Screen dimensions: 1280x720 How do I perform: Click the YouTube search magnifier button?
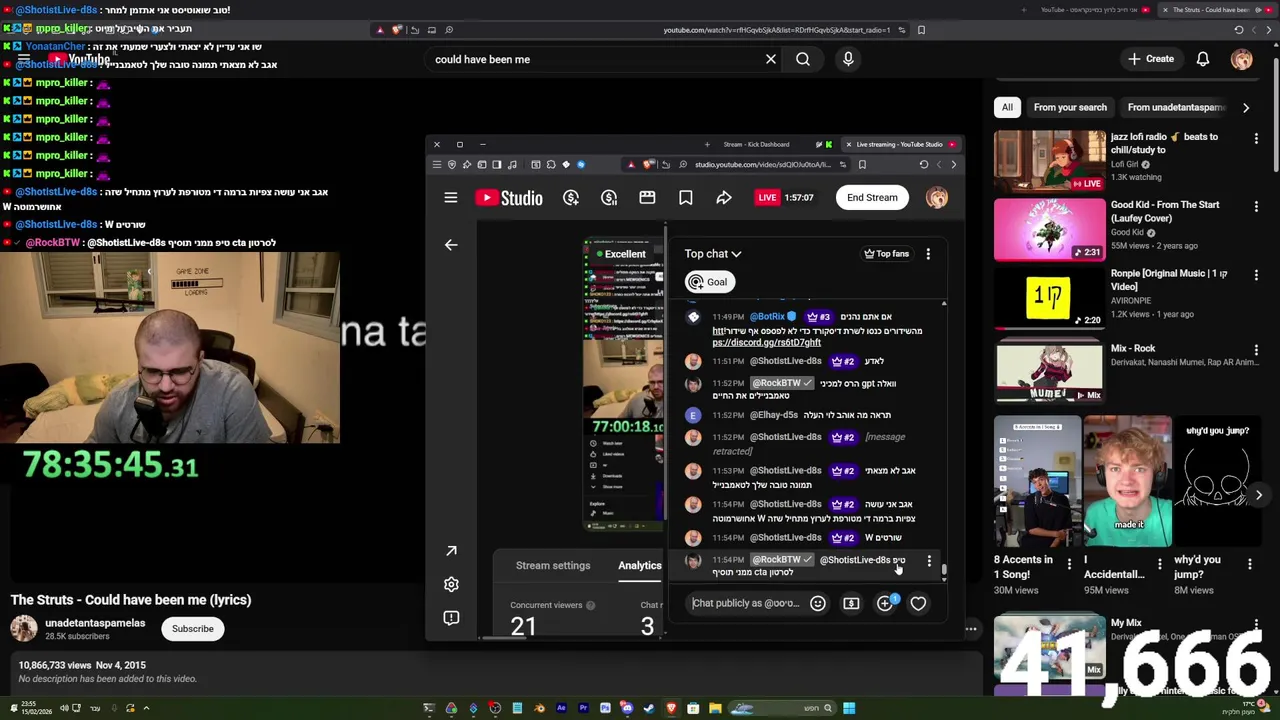point(803,59)
